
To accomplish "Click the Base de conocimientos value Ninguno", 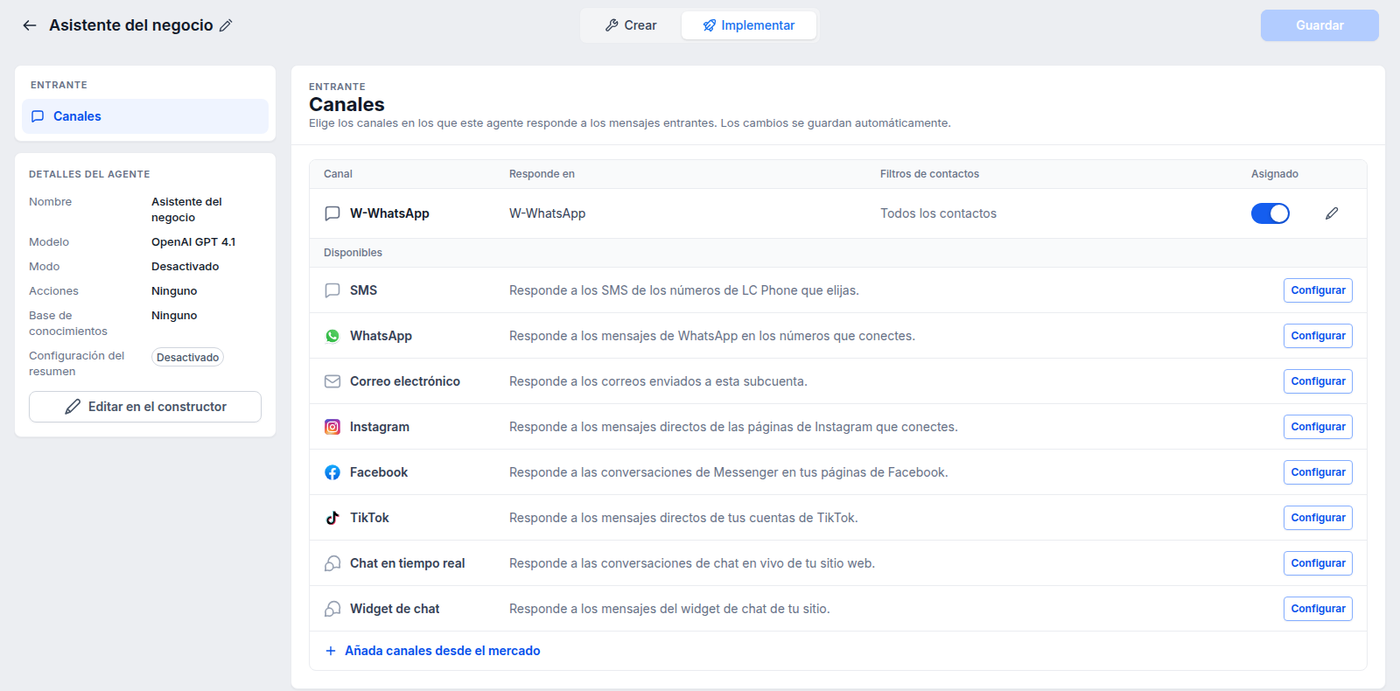I will click(x=174, y=315).
